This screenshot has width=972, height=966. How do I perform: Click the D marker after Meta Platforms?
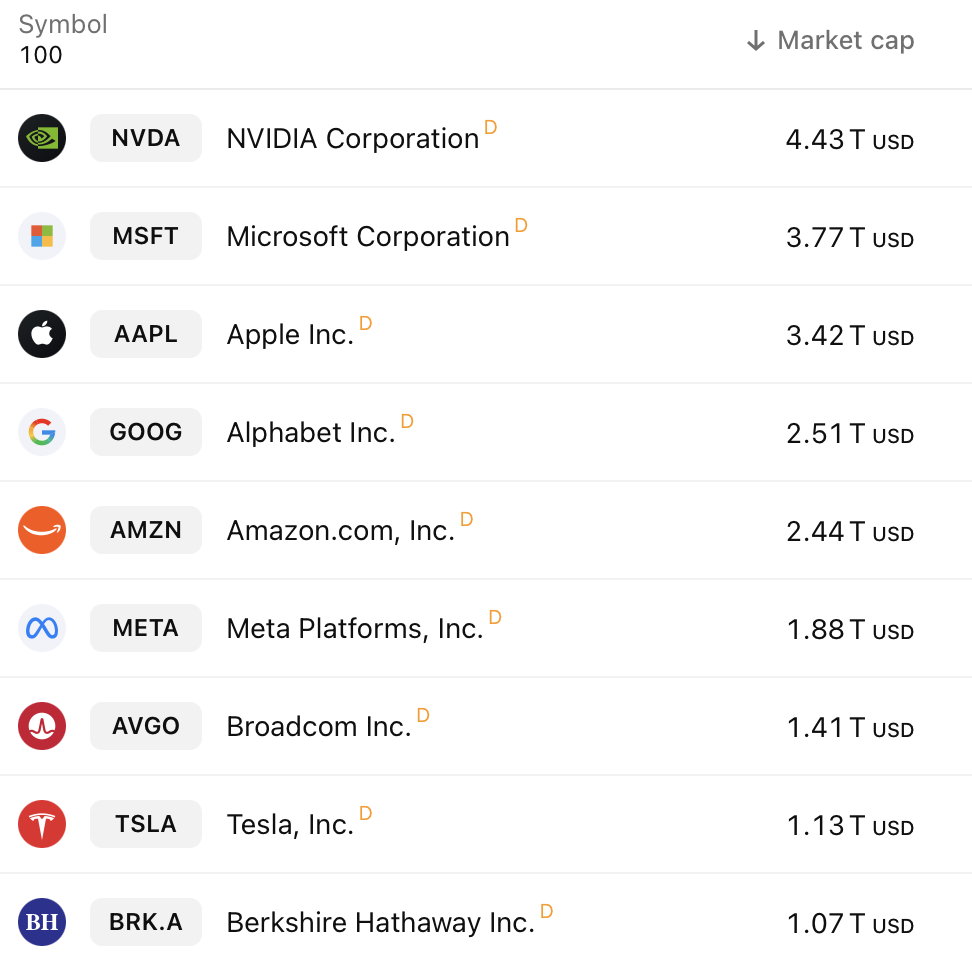pos(495,617)
